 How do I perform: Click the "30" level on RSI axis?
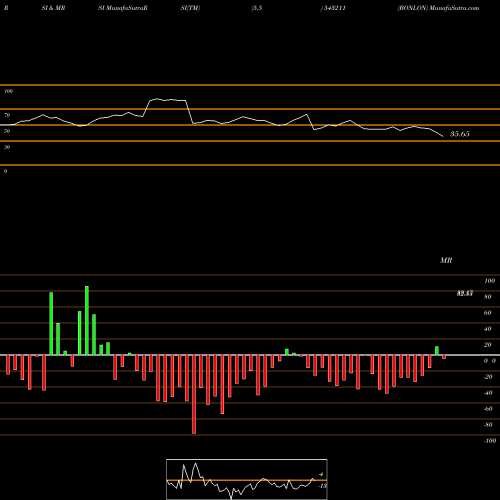[7, 147]
